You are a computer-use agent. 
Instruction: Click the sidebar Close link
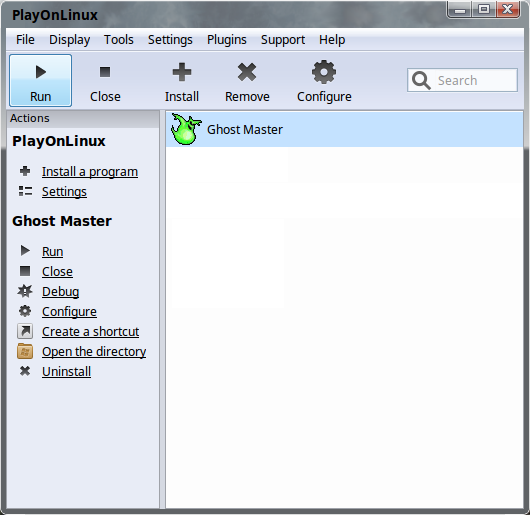tap(57, 271)
